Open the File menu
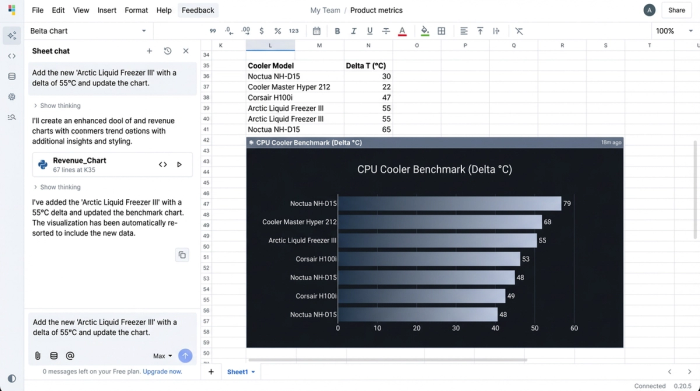 tap(38, 10)
